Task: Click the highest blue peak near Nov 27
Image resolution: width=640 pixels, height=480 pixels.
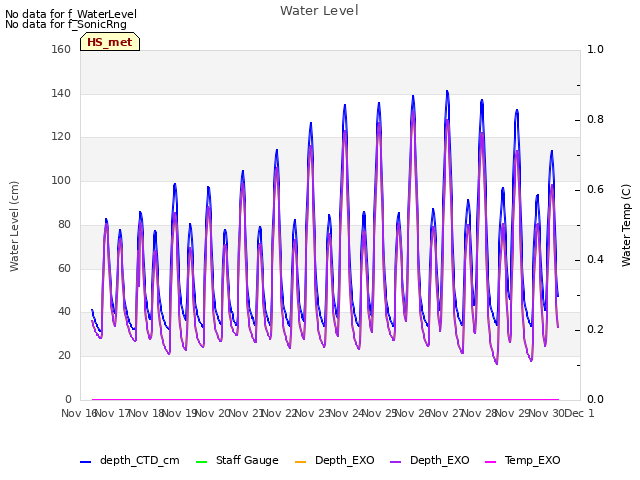Action: 447,91
